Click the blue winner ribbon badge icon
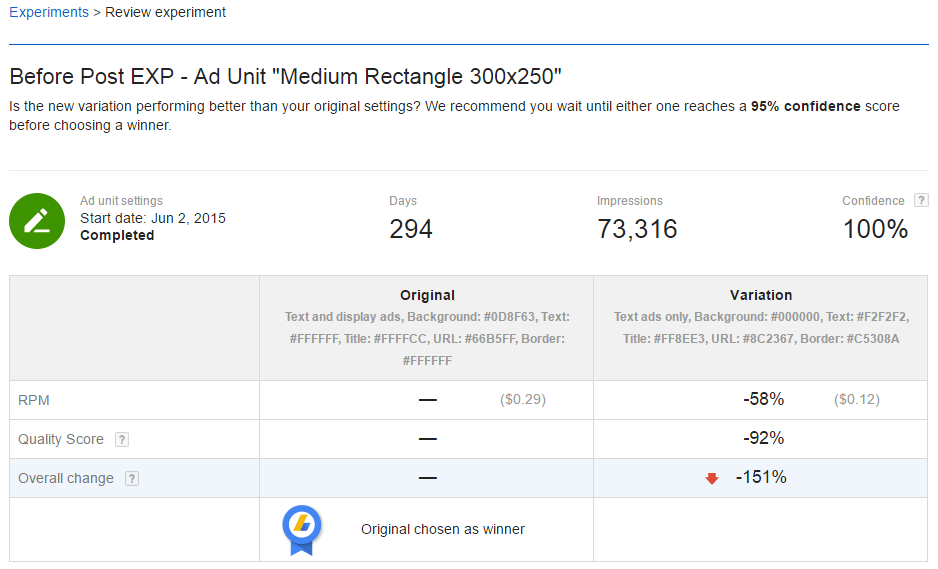The image size is (938, 569). point(301,530)
